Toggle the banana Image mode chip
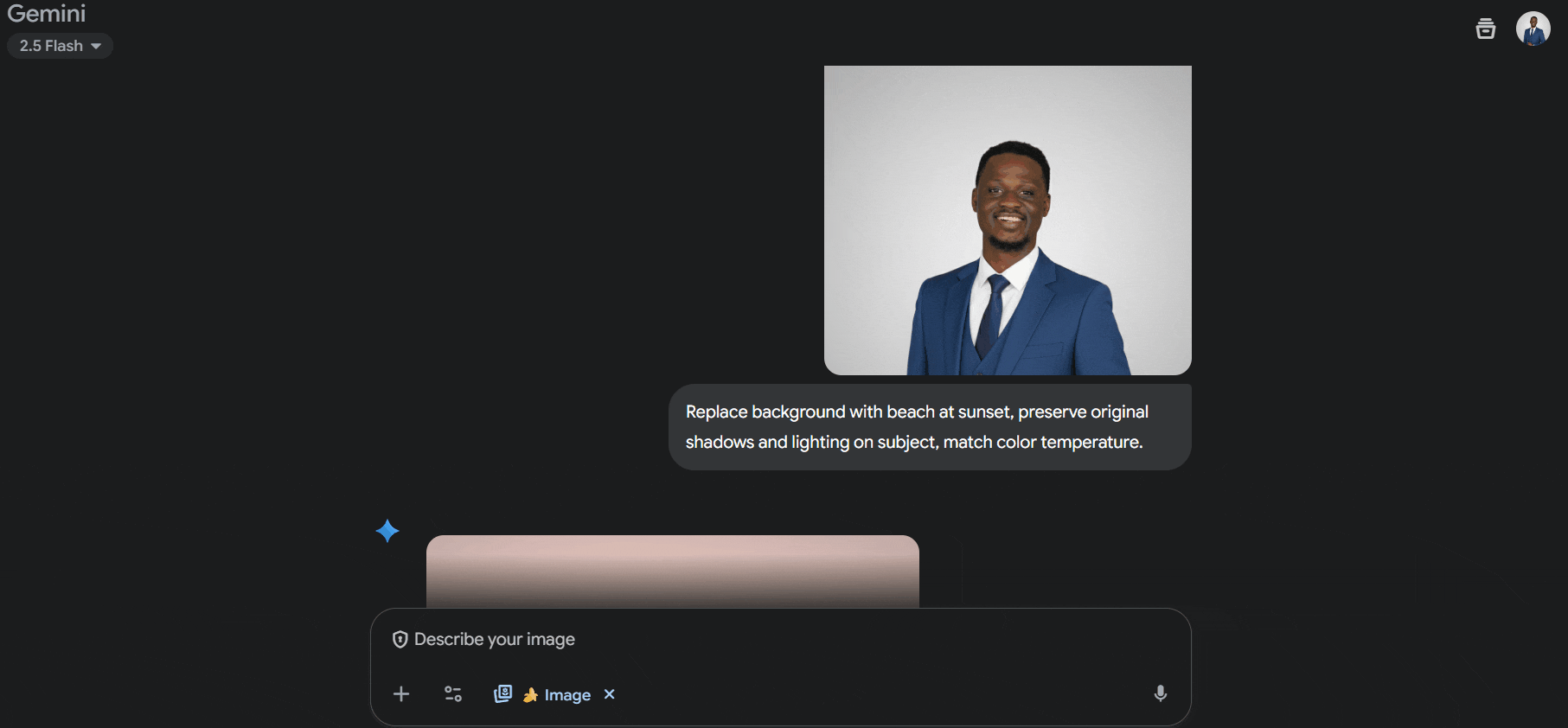 tap(557, 695)
